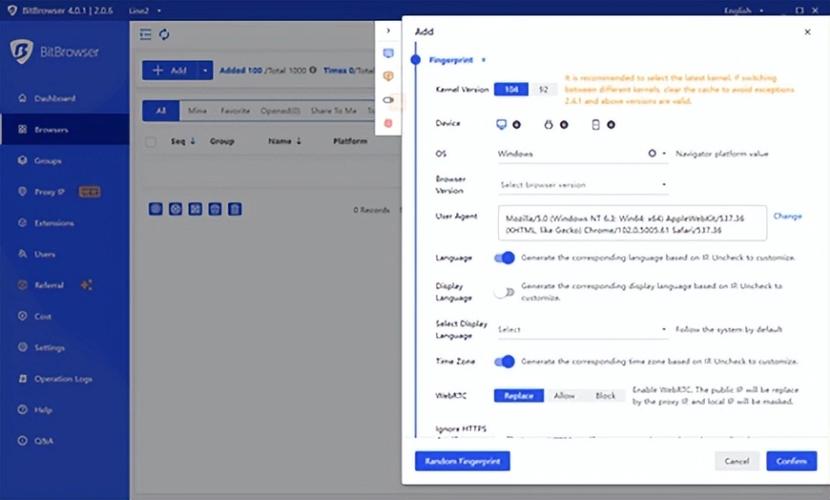Click the icon beside Fingerprint heading
The width and height of the screenshot is (830, 500).
pyautogui.click(x=483, y=60)
